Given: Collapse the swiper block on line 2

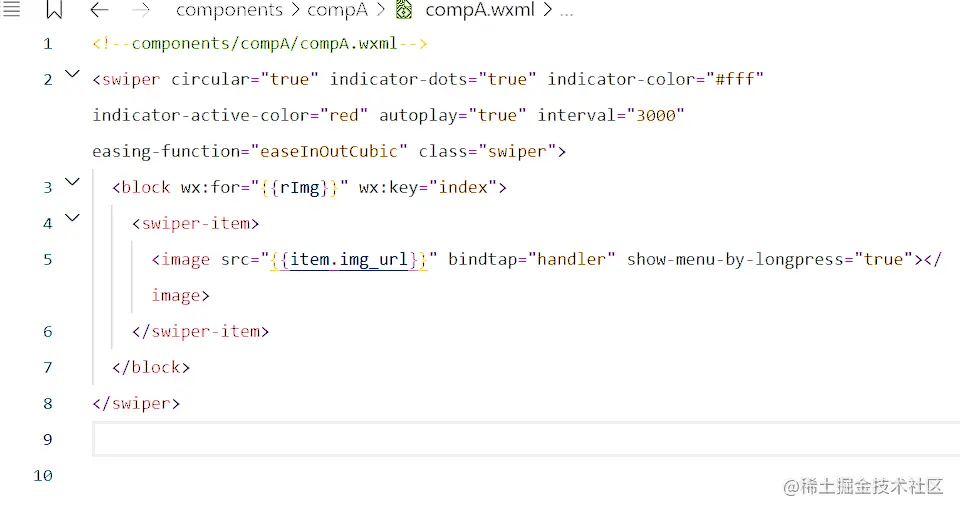Looking at the screenshot, I should pos(72,74).
